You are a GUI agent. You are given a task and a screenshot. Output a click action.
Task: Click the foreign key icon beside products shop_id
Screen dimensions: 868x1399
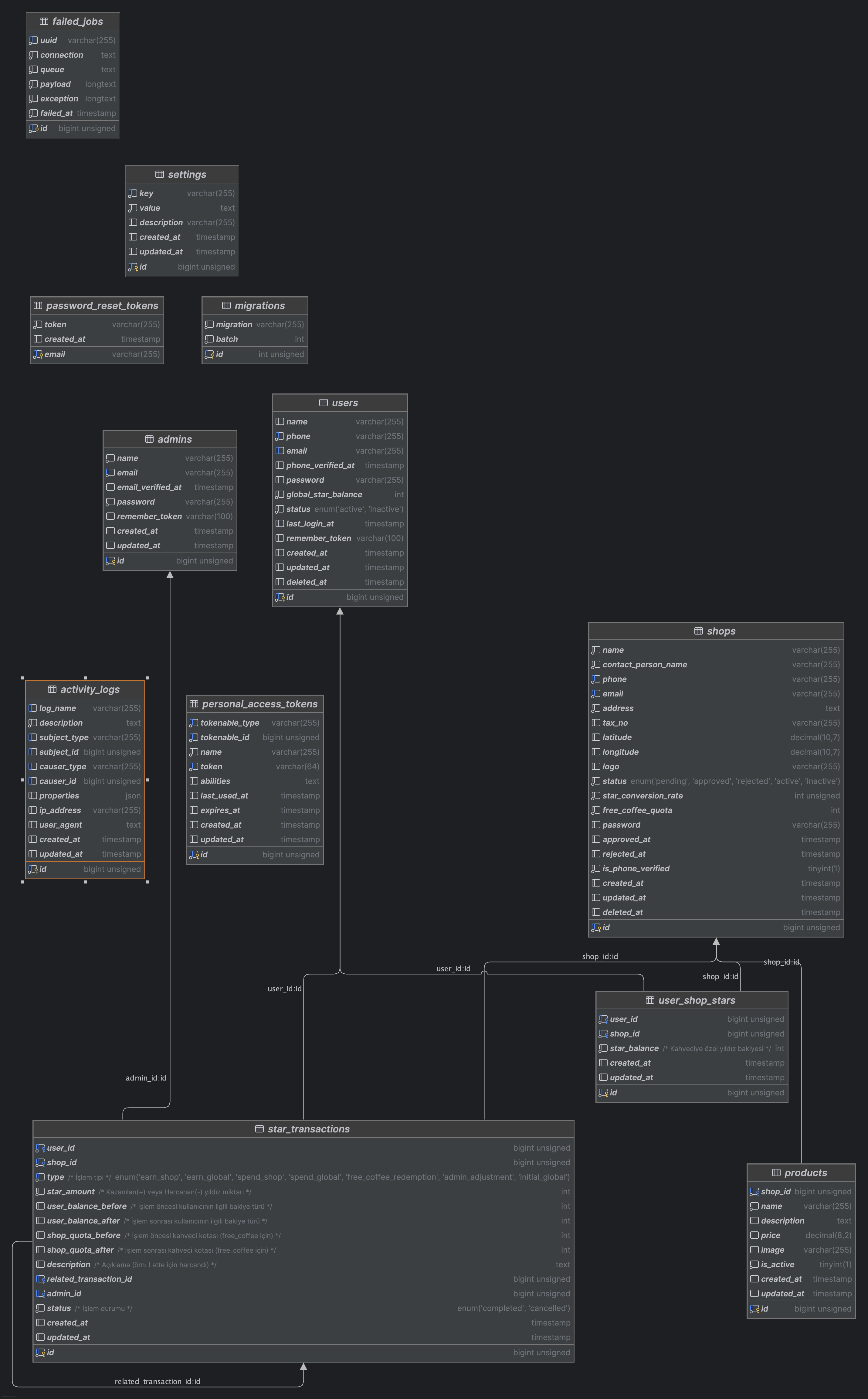coord(754,1192)
